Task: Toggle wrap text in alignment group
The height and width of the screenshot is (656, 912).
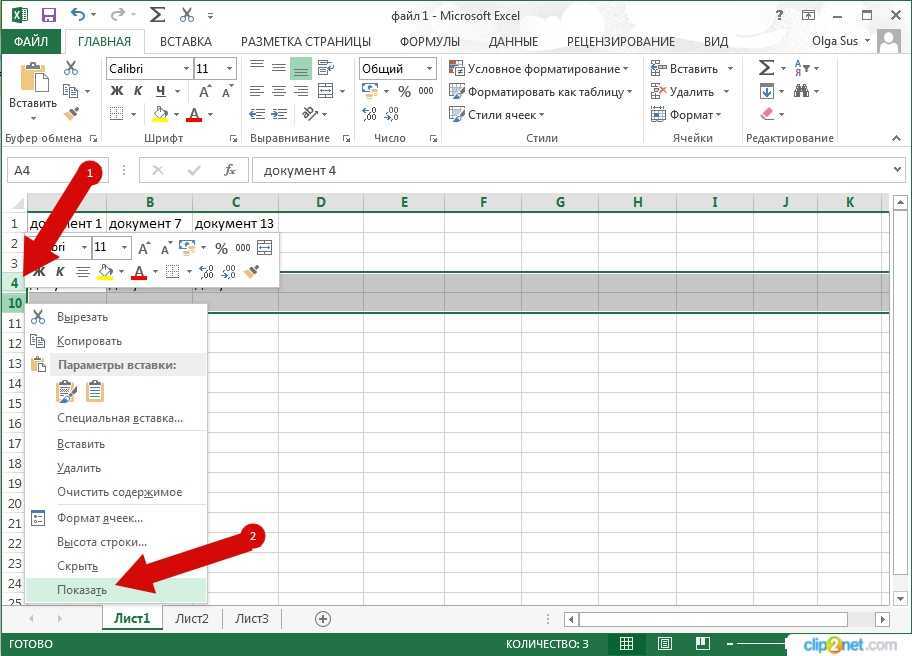Action: [326, 68]
